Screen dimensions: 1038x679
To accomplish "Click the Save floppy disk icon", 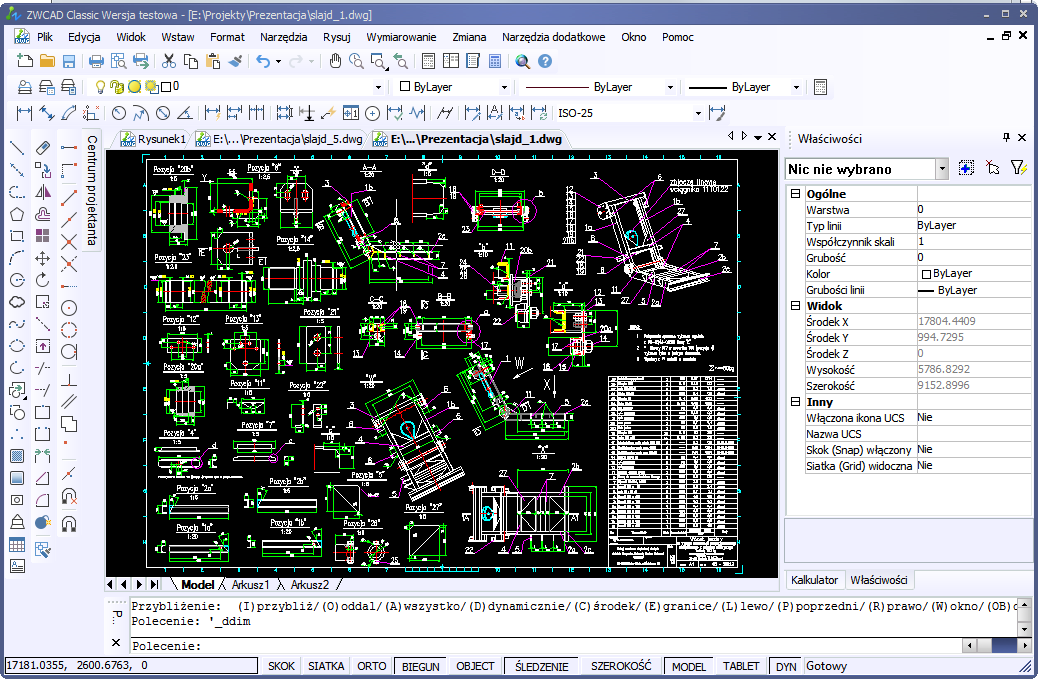I will pyautogui.click(x=69, y=61).
